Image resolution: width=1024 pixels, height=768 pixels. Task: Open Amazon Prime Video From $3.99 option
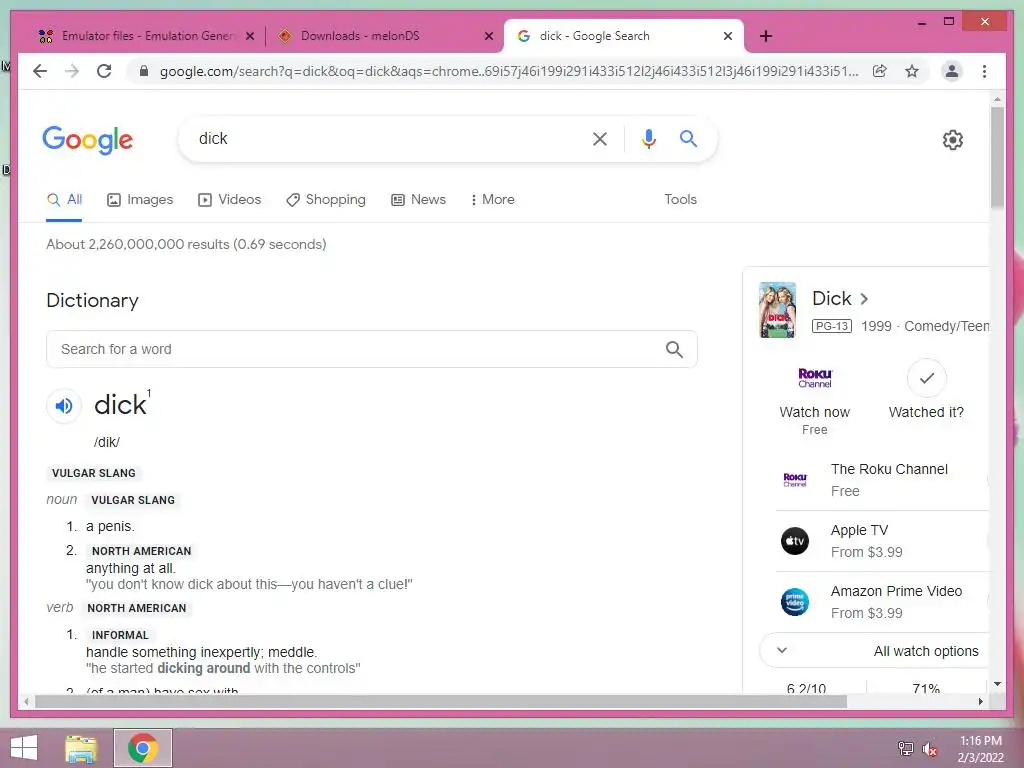(882, 601)
